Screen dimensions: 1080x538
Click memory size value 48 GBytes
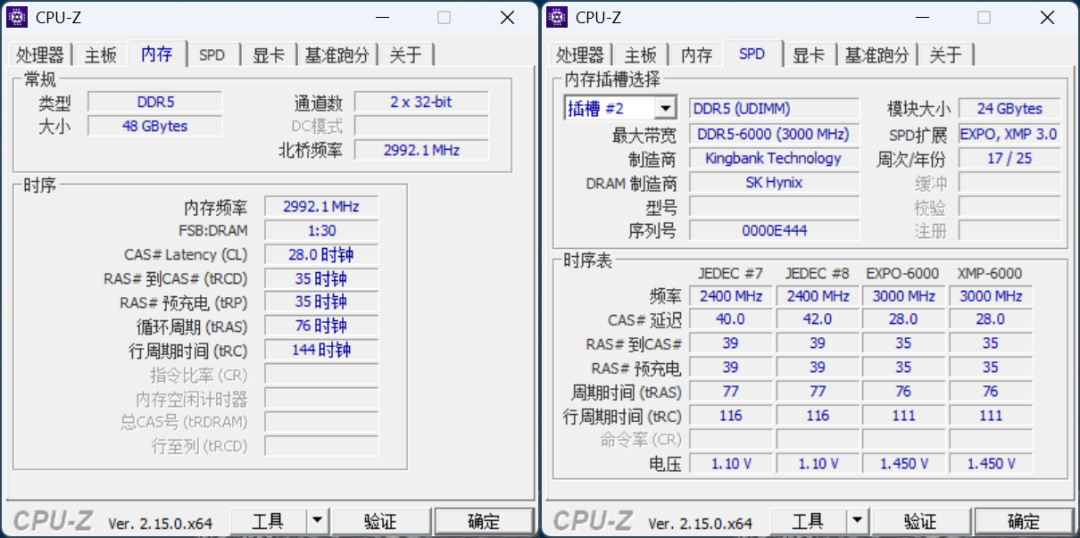(x=155, y=126)
